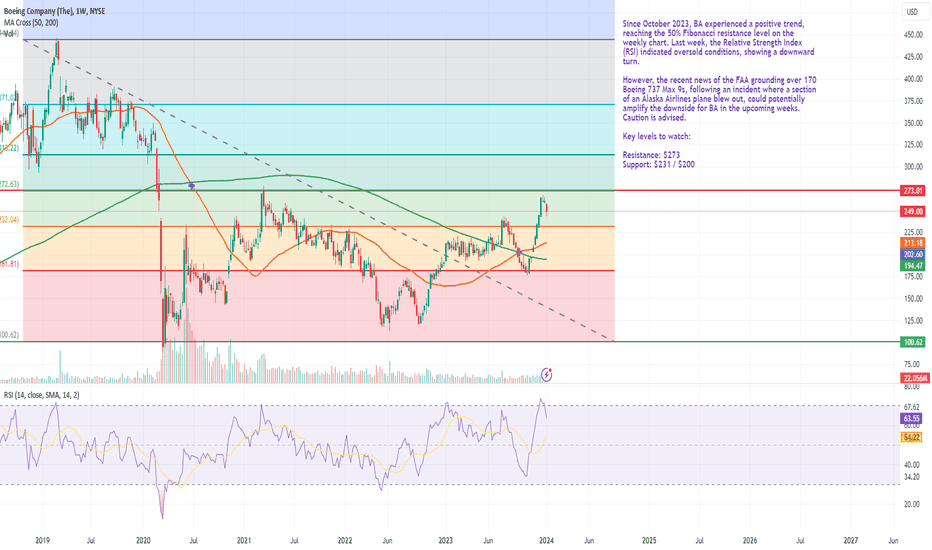Click the 2021 label on time axis
The width and height of the screenshot is (932, 550).
pyautogui.click(x=244, y=540)
